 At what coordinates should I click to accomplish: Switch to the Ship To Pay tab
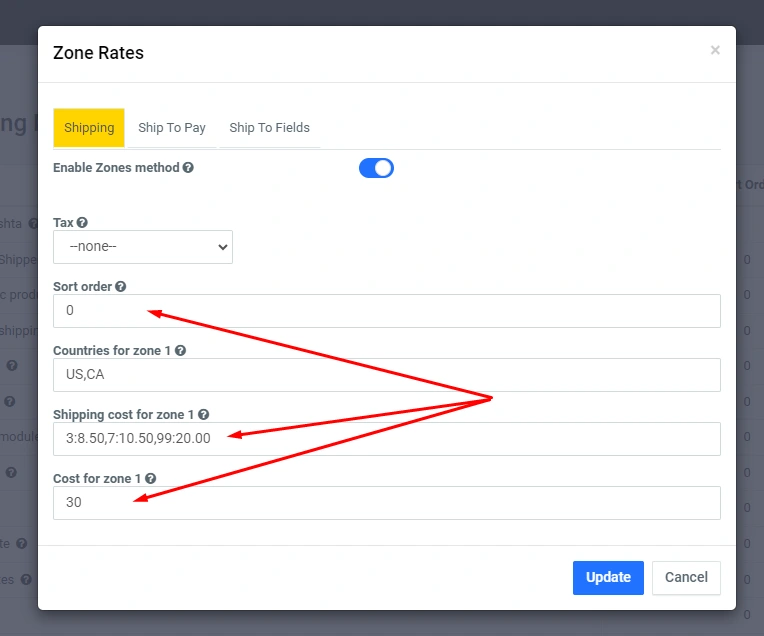click(x=172, y=128)
